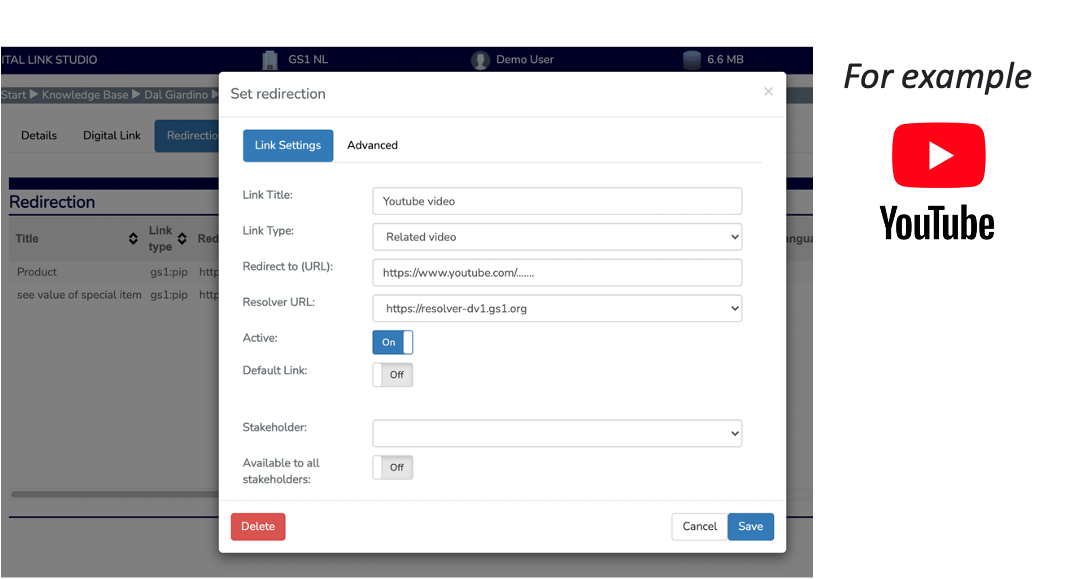Click the GS1 NL building icon

[x=270, y=60]
